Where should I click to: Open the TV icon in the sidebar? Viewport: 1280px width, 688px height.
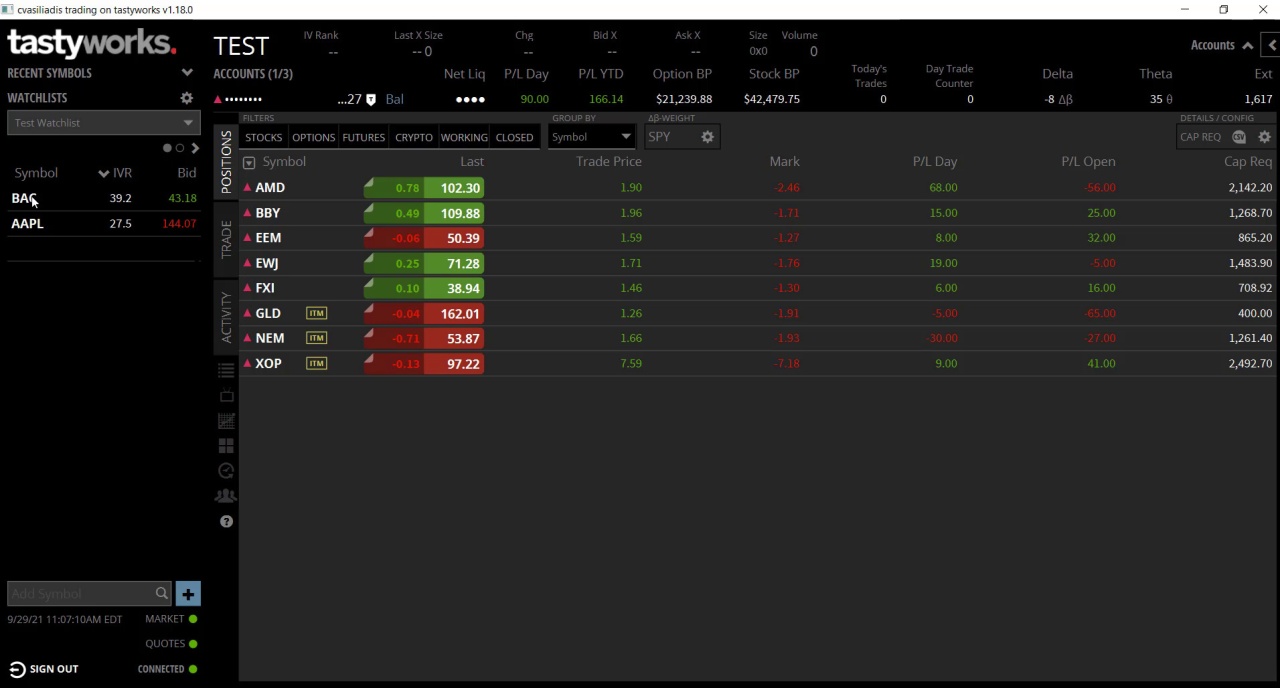(226, 396)
